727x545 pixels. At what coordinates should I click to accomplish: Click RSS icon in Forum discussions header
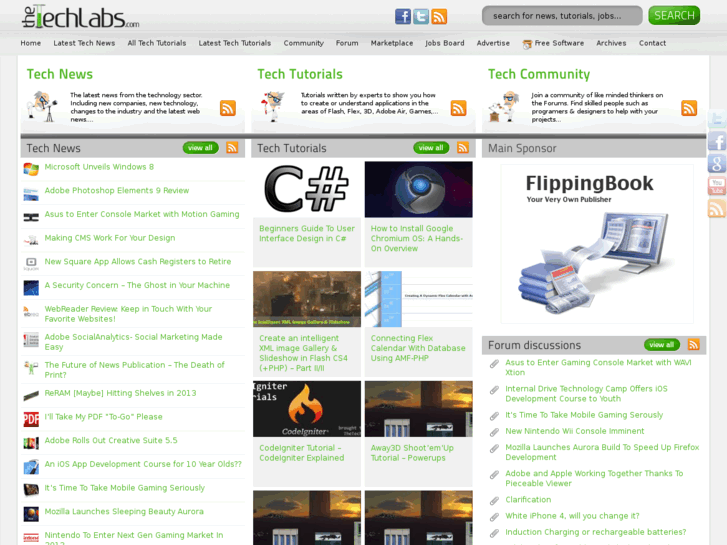(x=694, y=345)
